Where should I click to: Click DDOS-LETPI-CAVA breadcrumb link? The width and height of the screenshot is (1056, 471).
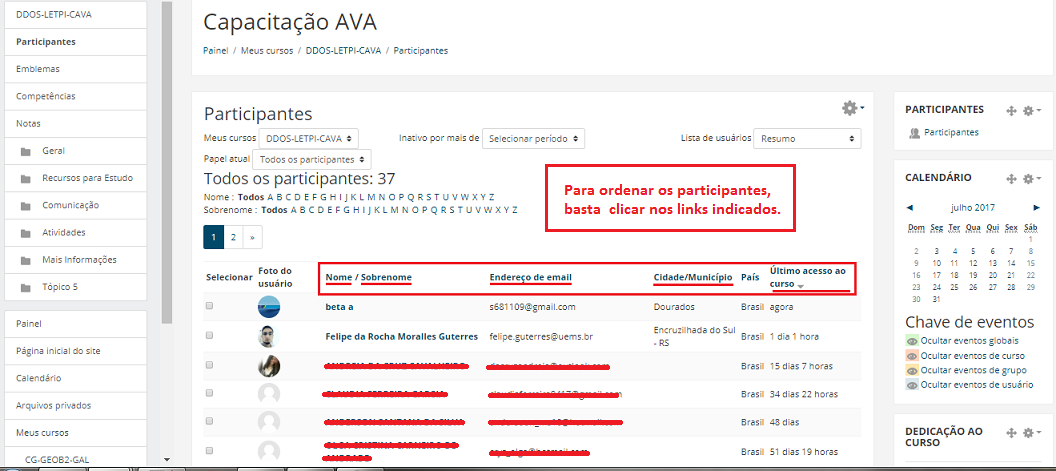pos(343,51)
